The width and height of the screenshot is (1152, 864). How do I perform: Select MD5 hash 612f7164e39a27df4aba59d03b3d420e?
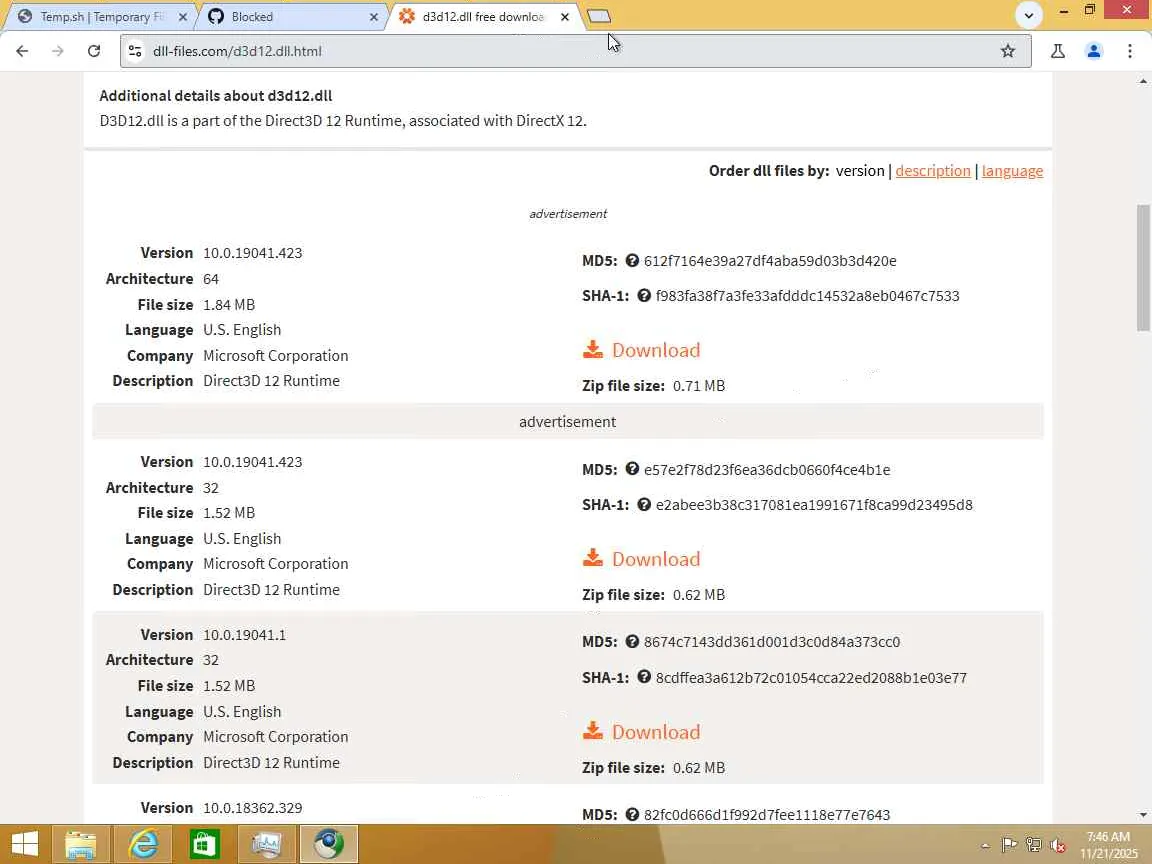point(770,261)
